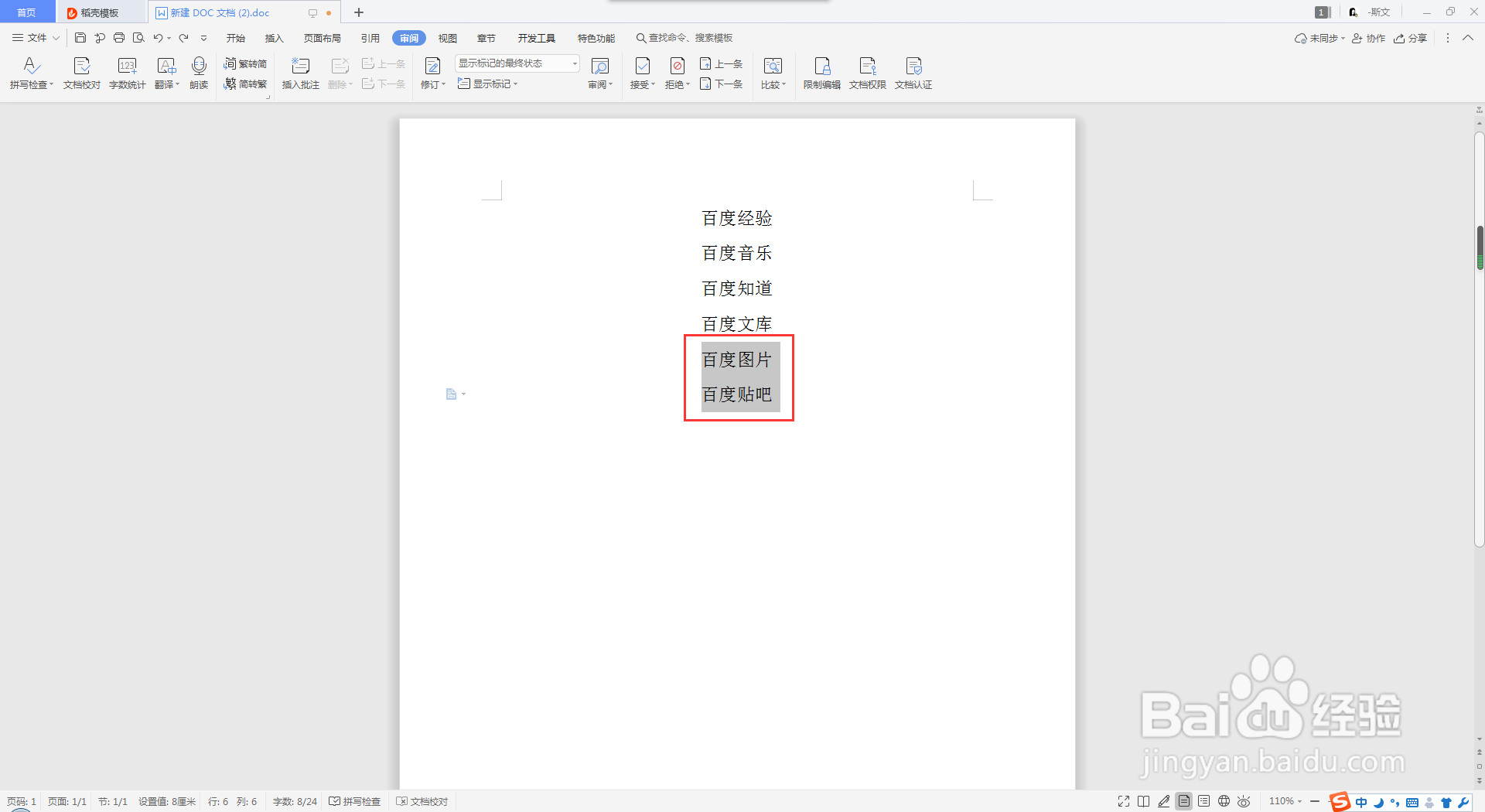Add a new document tab with plus

click(x=359, y=12)
